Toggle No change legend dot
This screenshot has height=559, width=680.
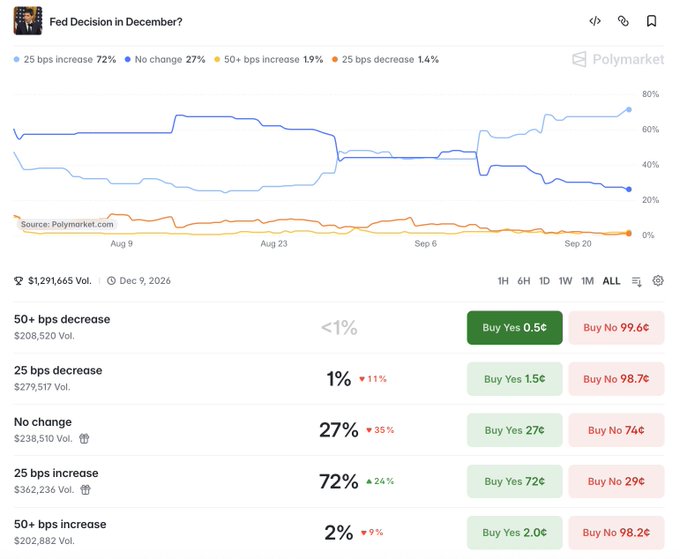pos(128,59)
